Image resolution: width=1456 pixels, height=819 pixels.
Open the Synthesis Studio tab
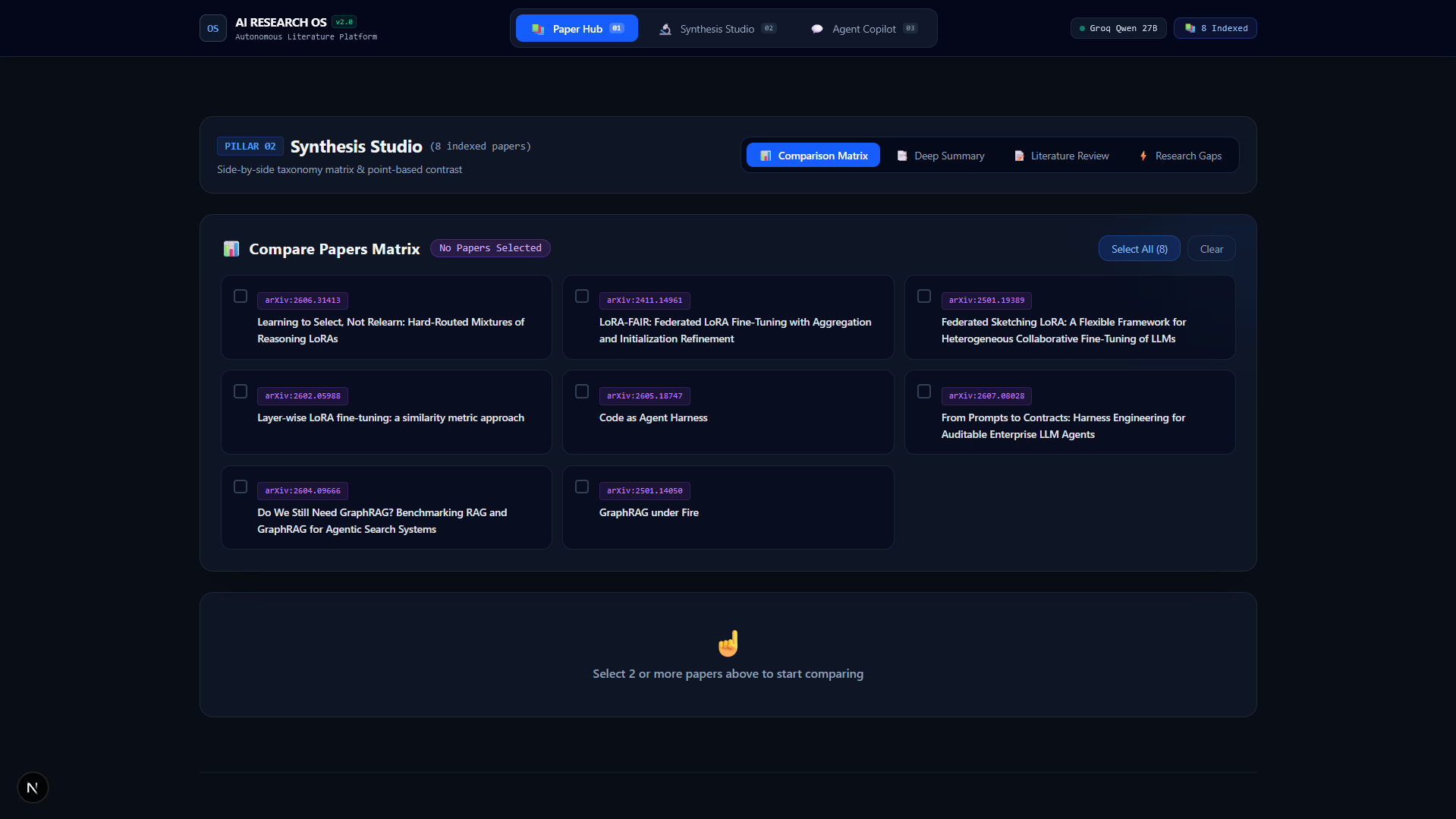(x=718, y=28)
